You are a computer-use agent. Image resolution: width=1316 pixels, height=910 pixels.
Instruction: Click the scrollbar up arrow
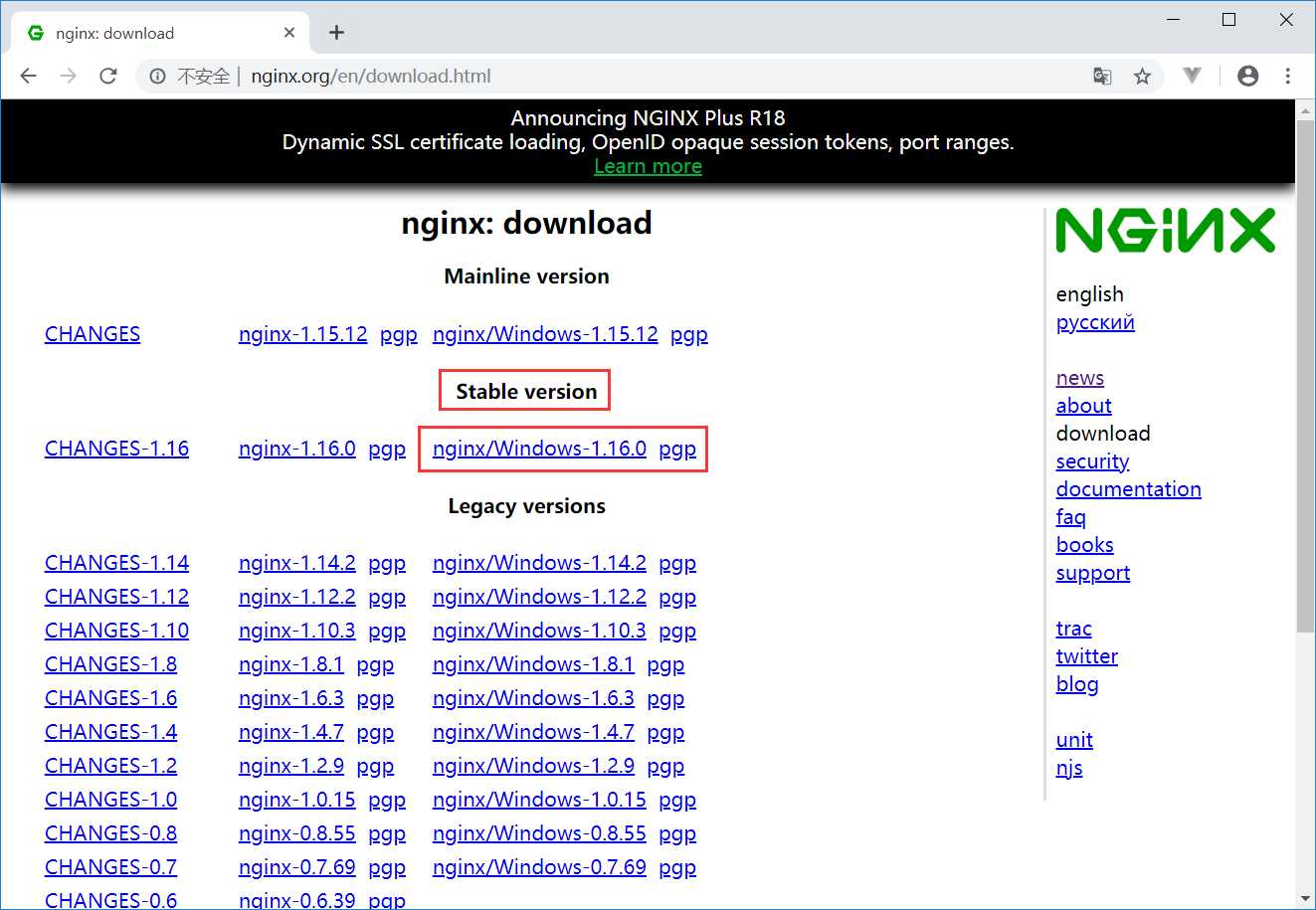pyautogui.click(x=1306, y=109)
